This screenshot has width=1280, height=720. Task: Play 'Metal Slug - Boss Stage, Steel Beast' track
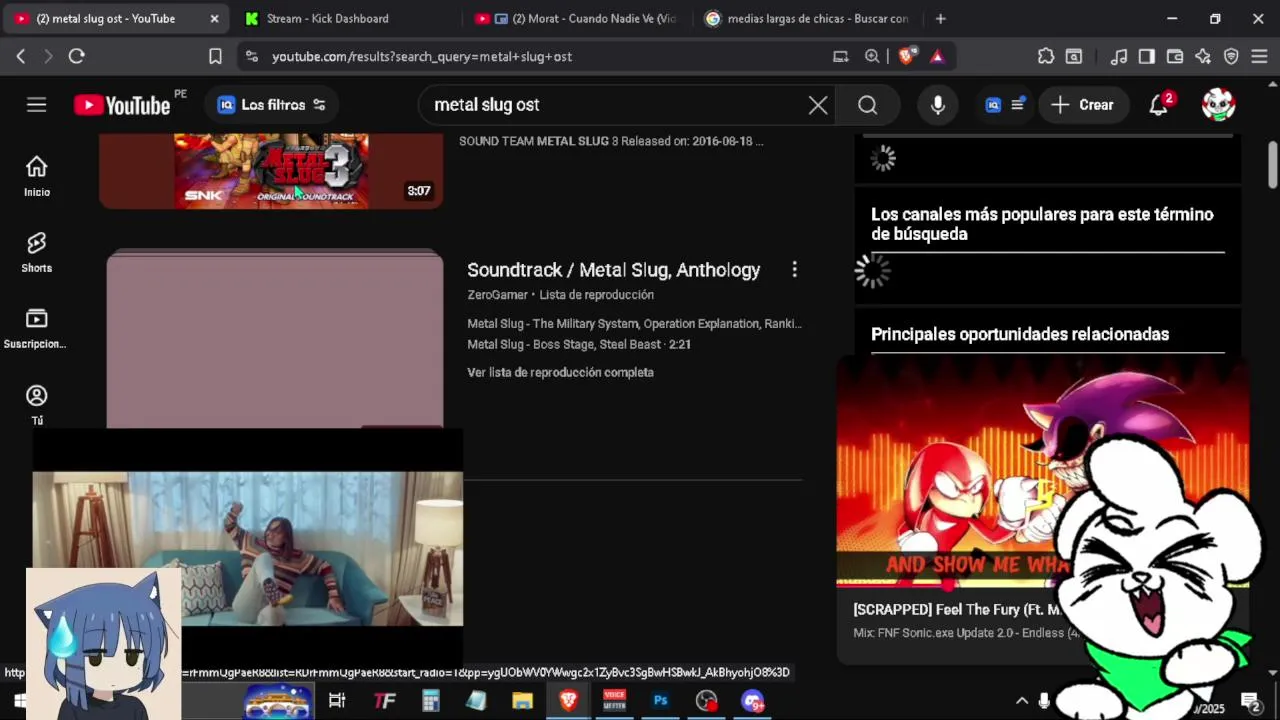[579, 344]
